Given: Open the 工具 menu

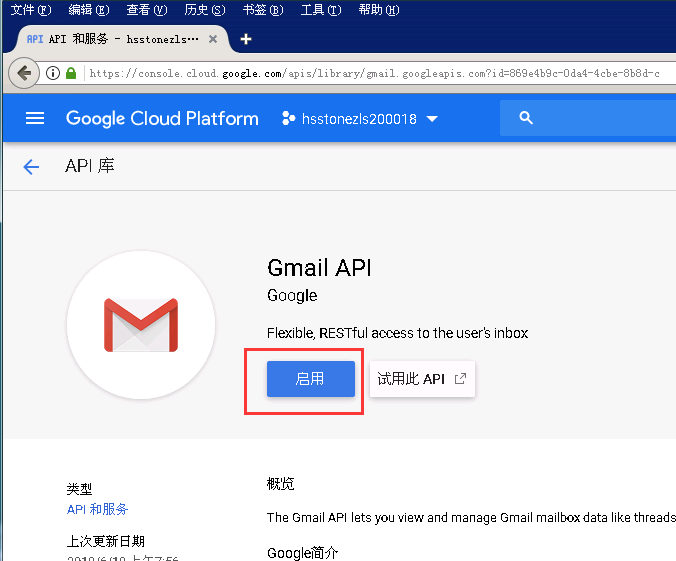Looking at the screenshot, I should coord(321,9).
